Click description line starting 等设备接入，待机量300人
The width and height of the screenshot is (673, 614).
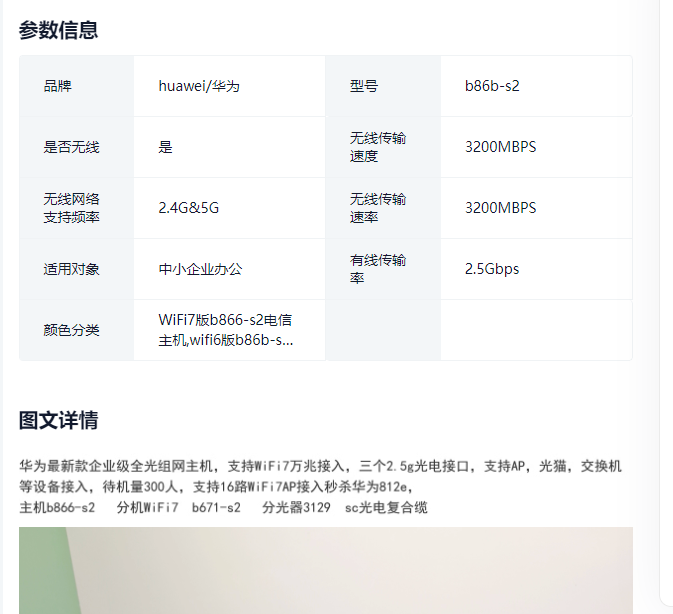point(216,487)
